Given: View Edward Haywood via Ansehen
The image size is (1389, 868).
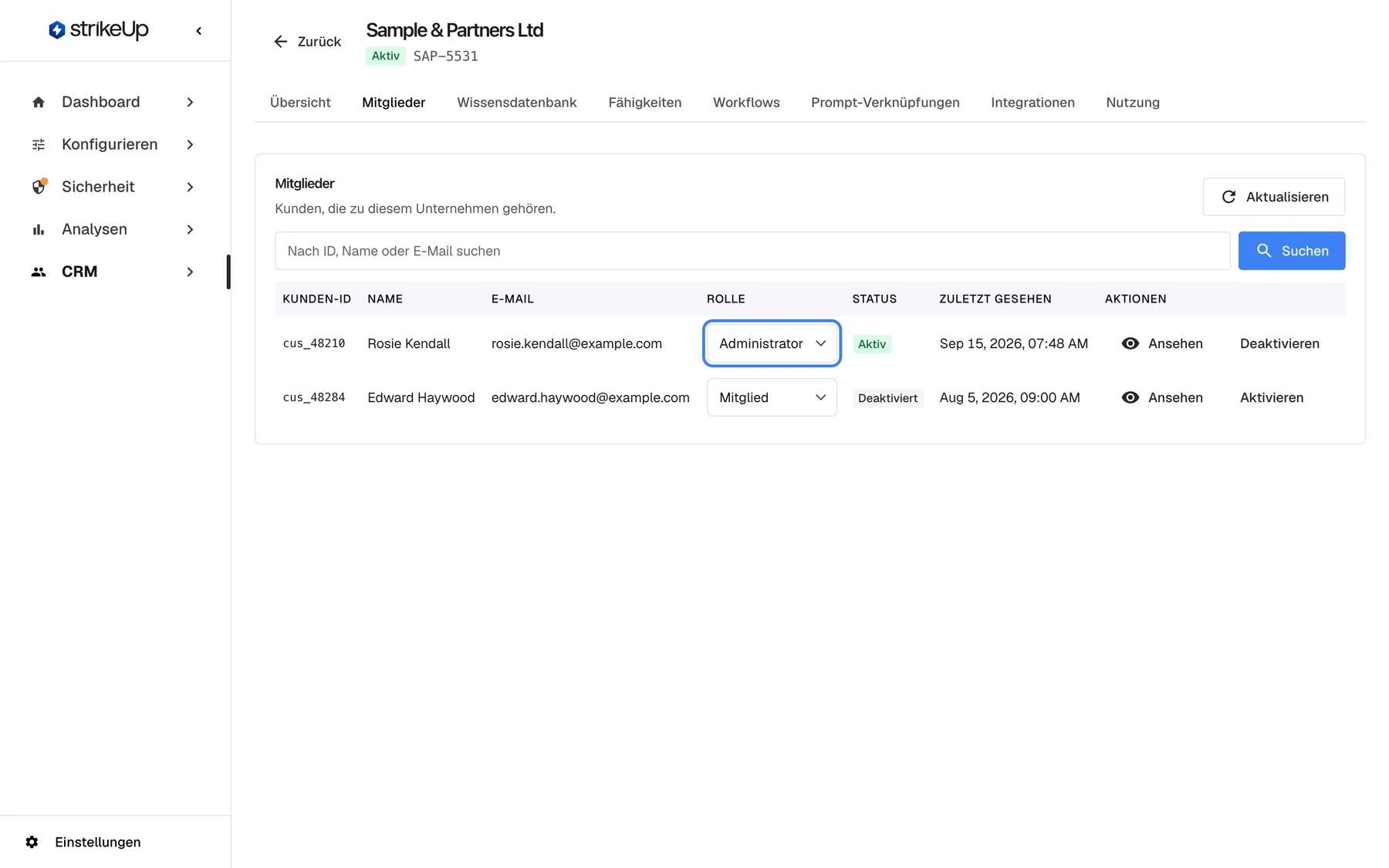Looking at the screenshot, I should [x=1161, y=397].
